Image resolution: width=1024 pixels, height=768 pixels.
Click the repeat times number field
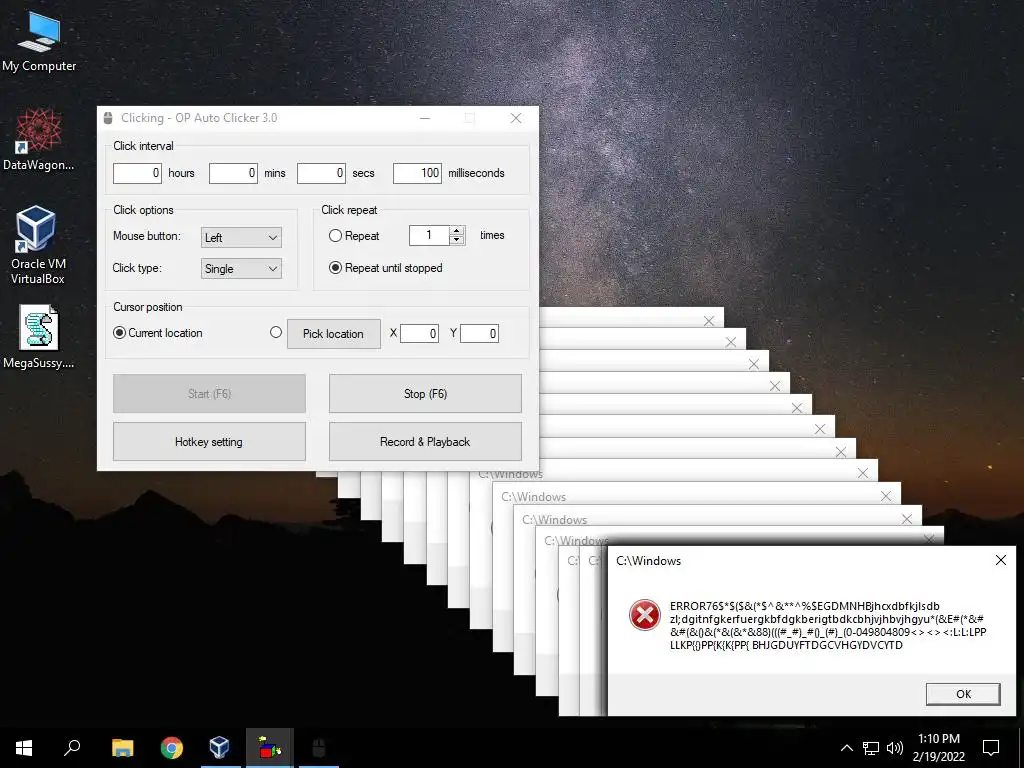(429, 235)
